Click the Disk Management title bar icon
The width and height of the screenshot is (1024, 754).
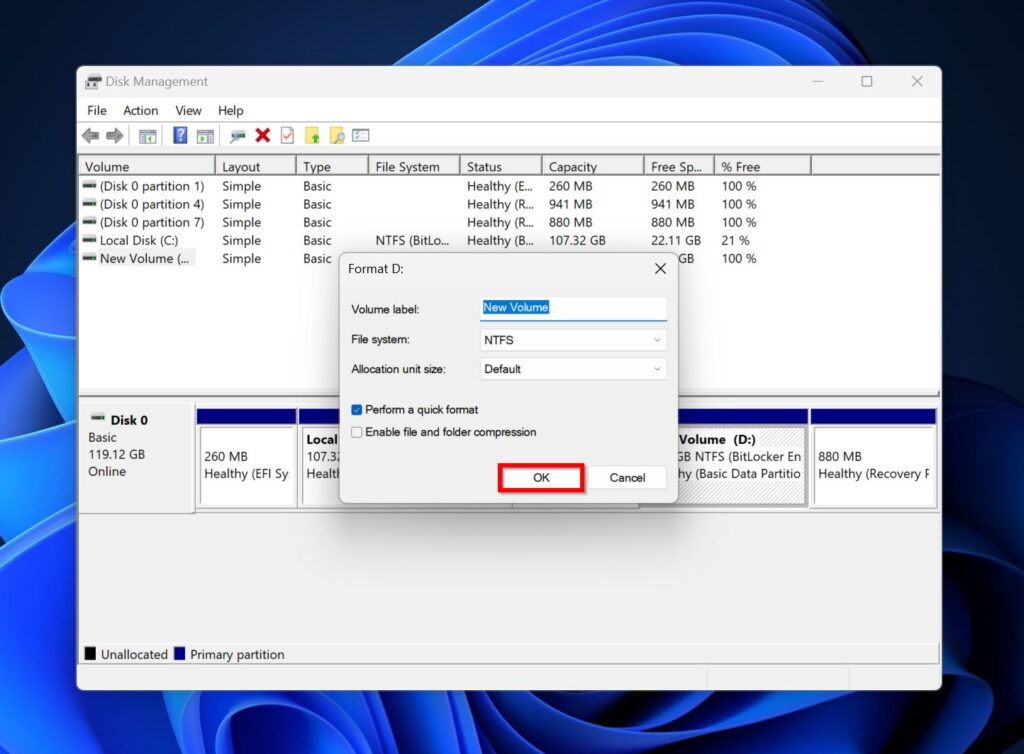pos(93,81)
